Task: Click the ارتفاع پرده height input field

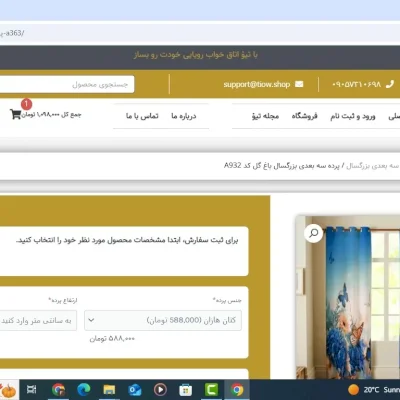Action: [38, 320]
